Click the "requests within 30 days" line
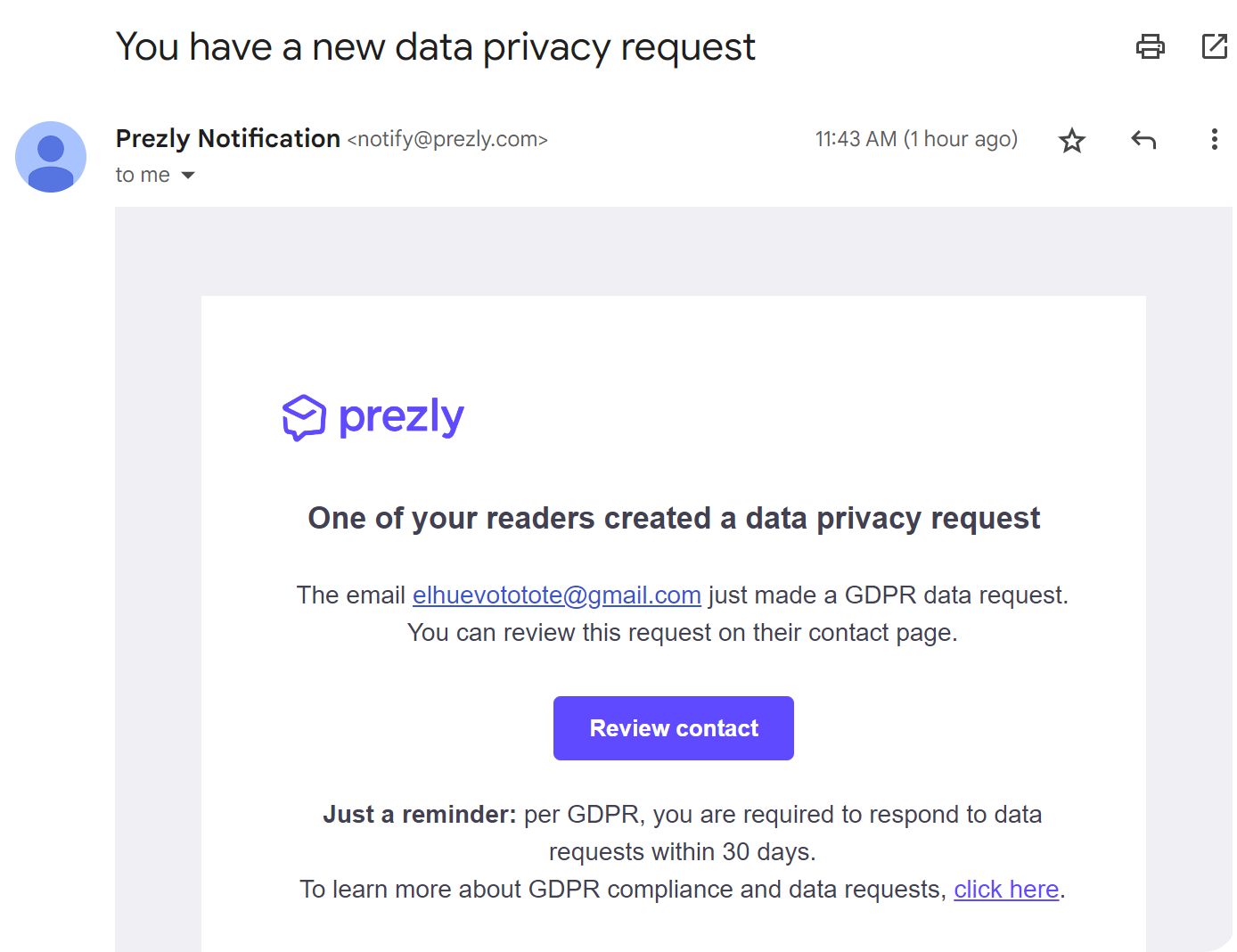Image resolution: width=1237 pixels, height=952 pixels. (x=682, y=852)
